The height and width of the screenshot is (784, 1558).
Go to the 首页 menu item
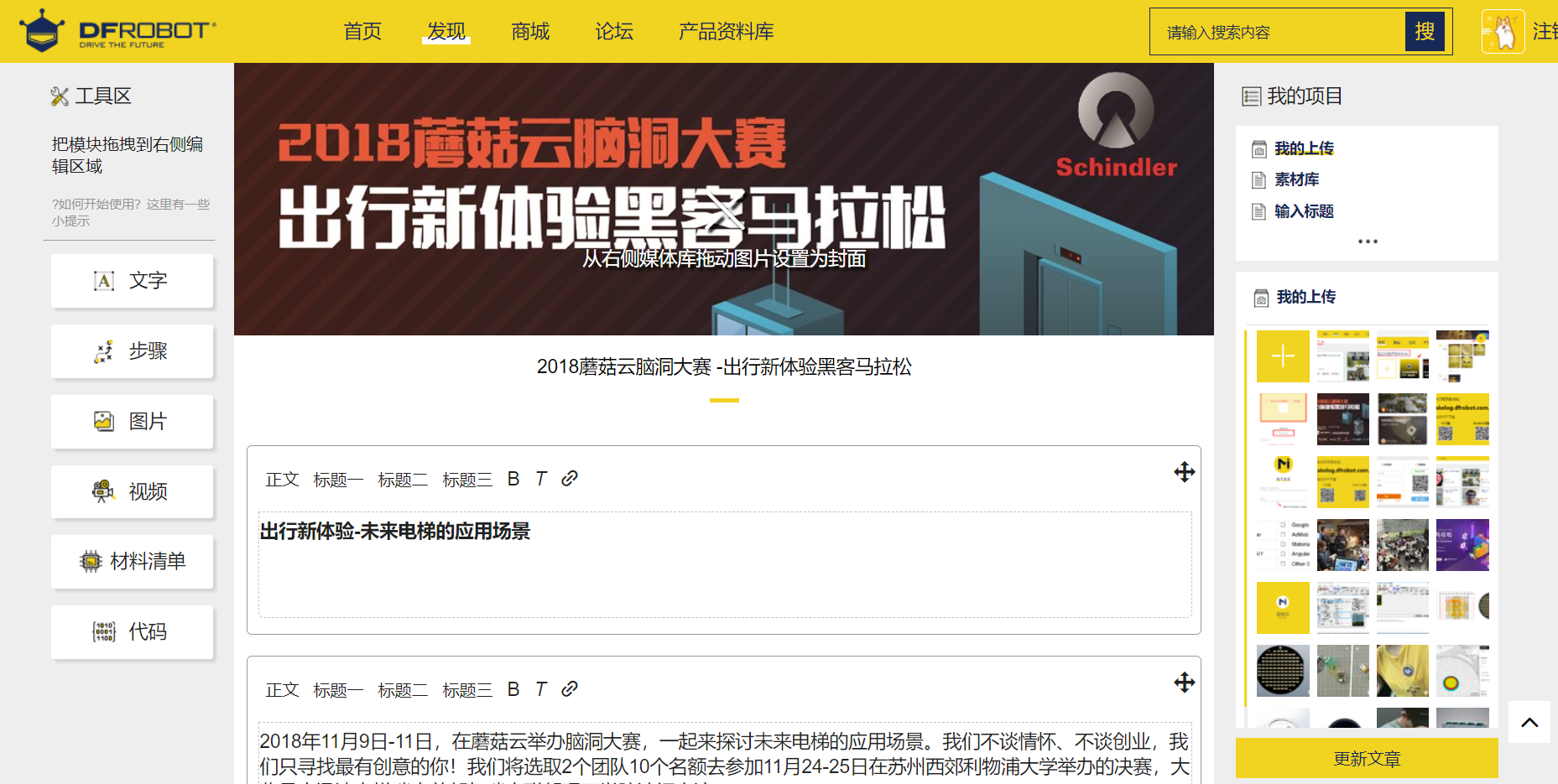pyautogui.click(x=362, y=32)
